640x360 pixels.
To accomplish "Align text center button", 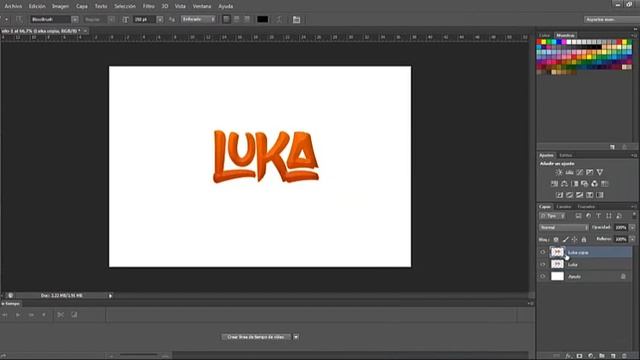I will coord(237,19).
